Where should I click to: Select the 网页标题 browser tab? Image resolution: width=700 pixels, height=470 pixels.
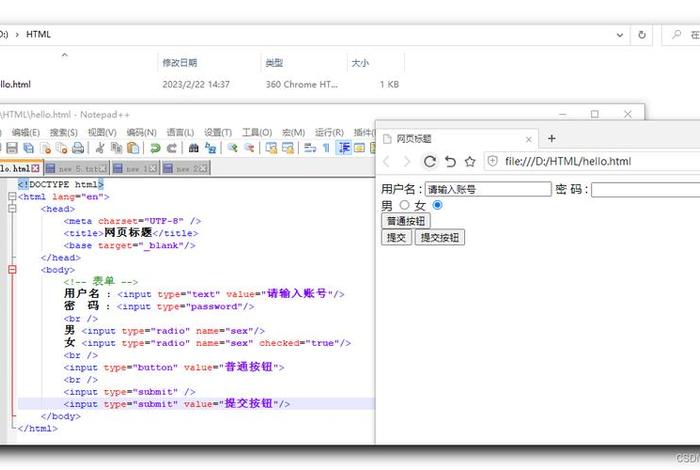tap(458, 139)
